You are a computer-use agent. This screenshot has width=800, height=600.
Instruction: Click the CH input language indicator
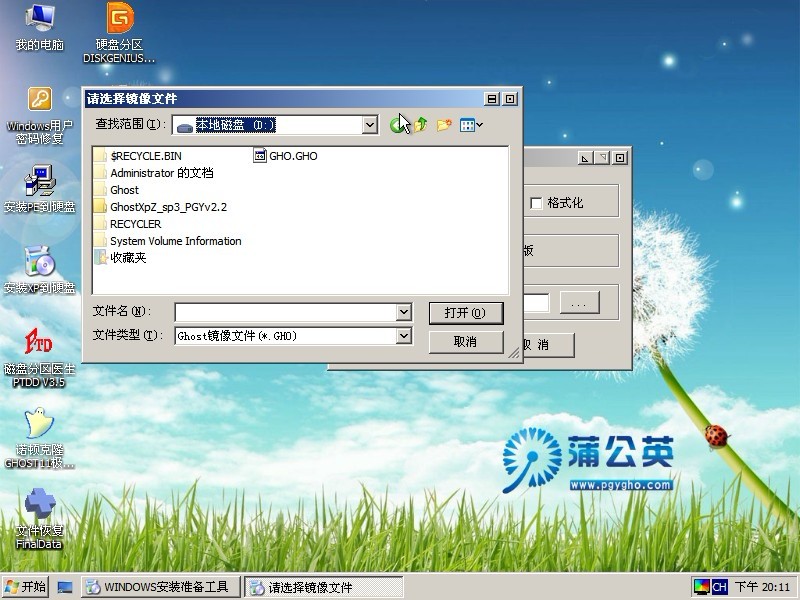click(719, 587)
